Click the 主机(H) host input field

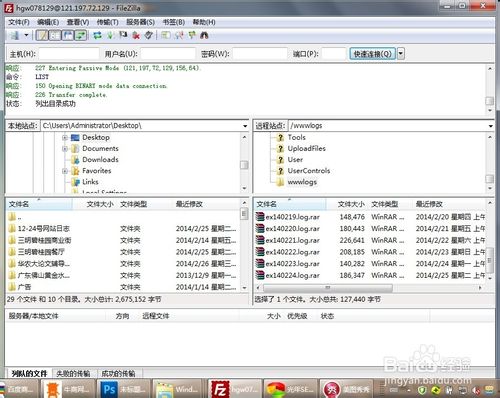69,54
